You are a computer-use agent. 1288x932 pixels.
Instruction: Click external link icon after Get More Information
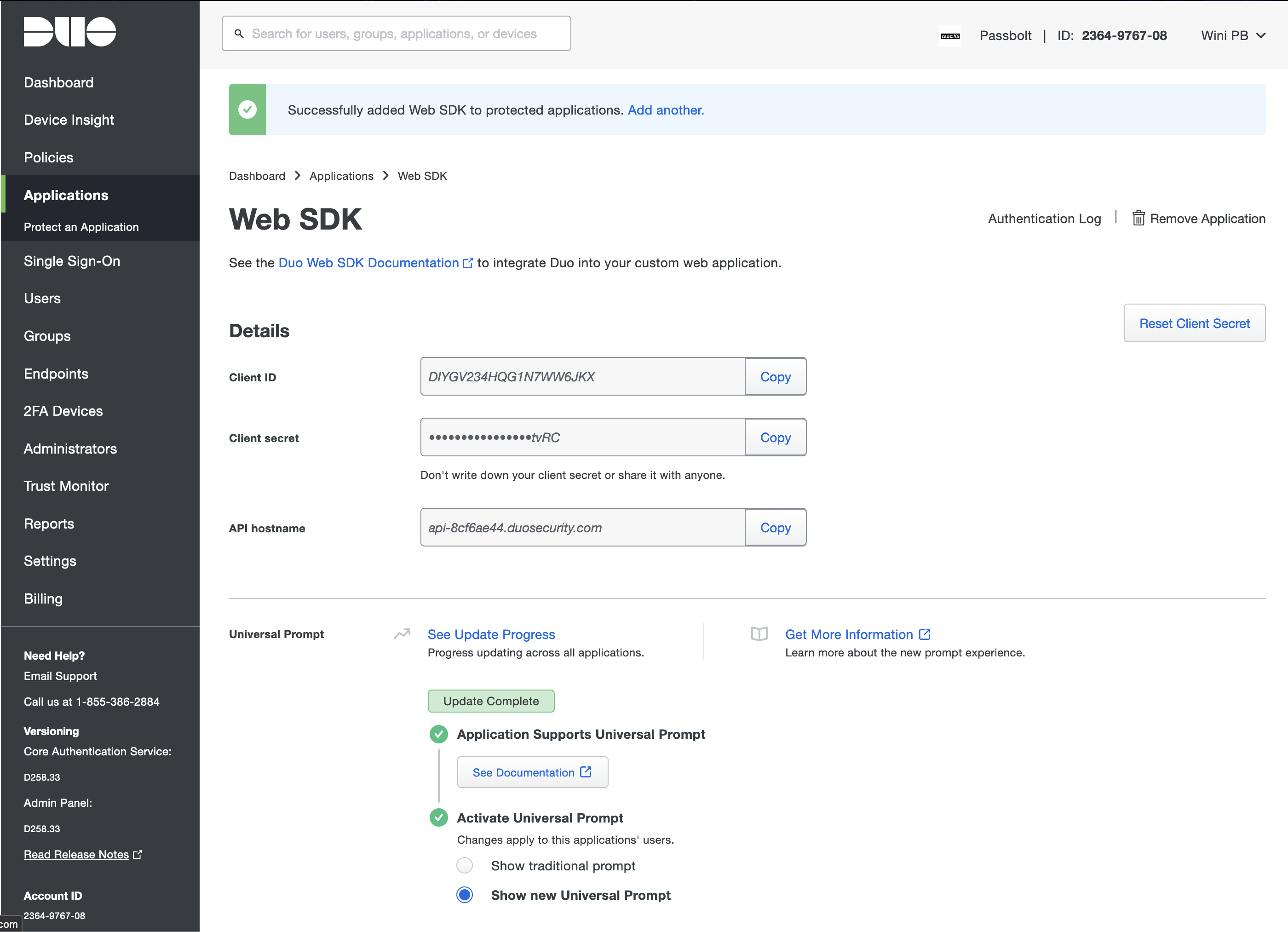tap(925, 634)
